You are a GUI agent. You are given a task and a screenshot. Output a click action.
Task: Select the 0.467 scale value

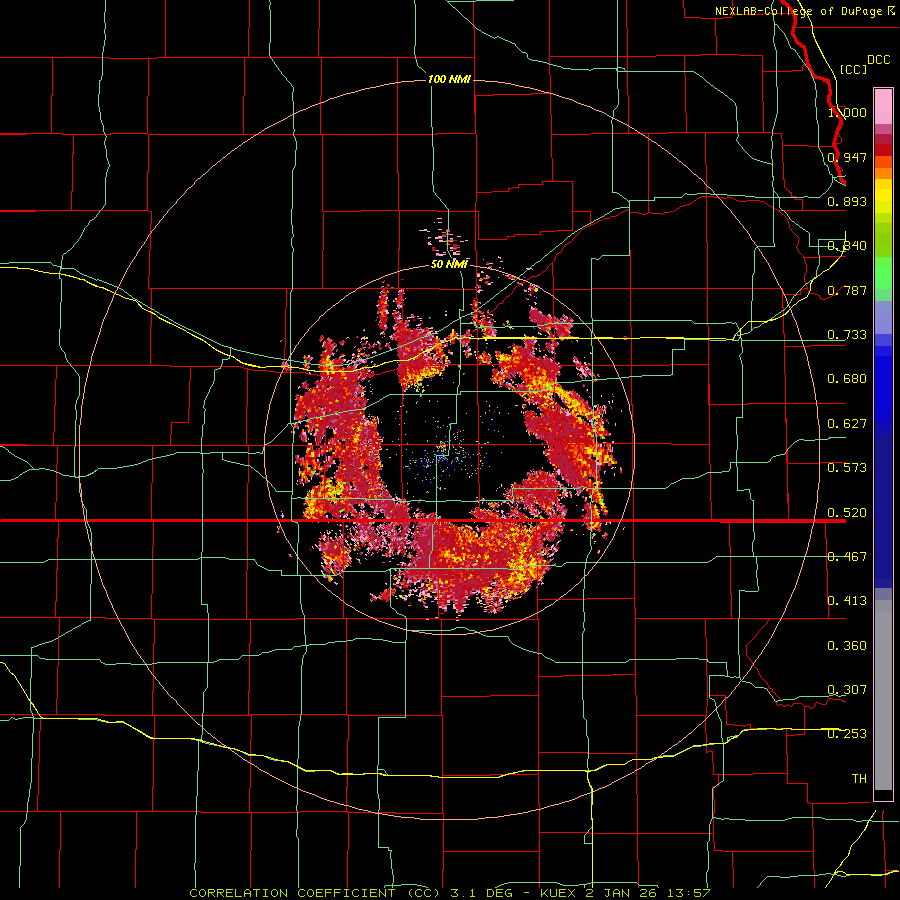pos(847,557)
